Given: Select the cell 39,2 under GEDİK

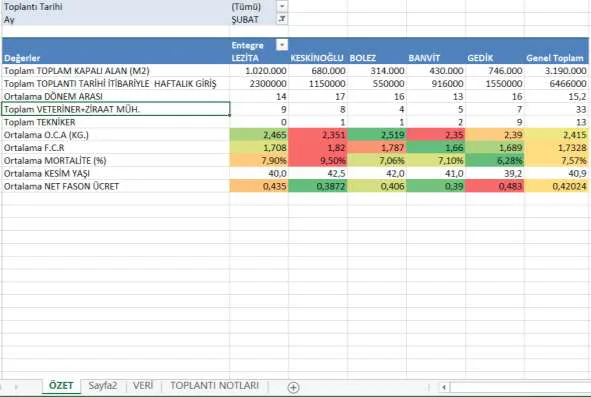Looking at the screenshot, I should tap(495, 173).
